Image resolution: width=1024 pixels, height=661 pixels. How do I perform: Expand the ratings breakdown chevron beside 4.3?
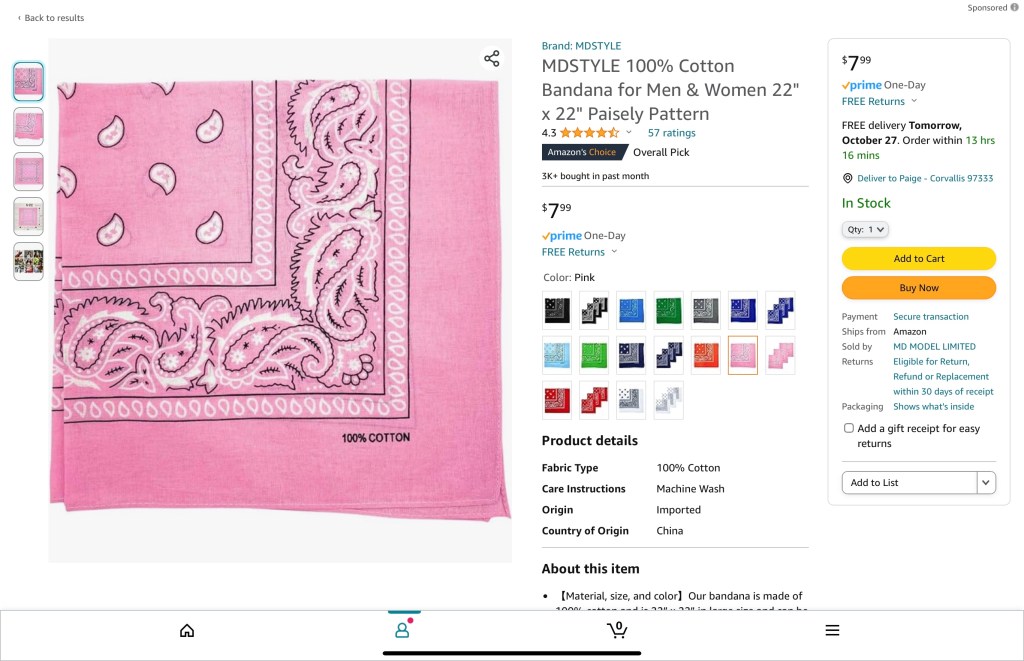tap(629, 133)
